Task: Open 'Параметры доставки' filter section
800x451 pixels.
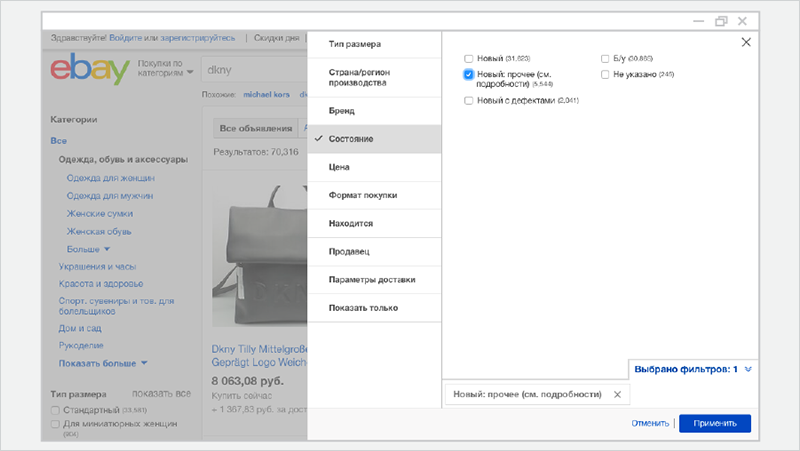Action: click(374, 280)
